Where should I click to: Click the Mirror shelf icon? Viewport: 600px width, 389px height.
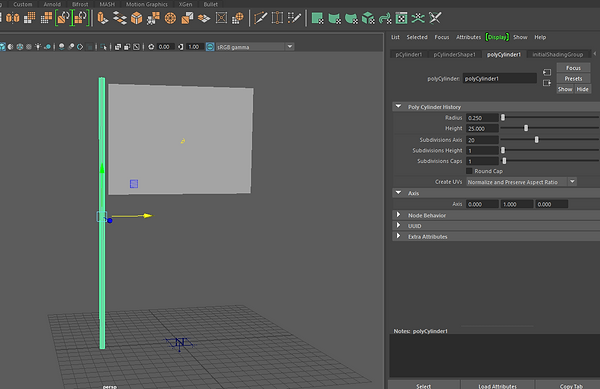(13, 18)
